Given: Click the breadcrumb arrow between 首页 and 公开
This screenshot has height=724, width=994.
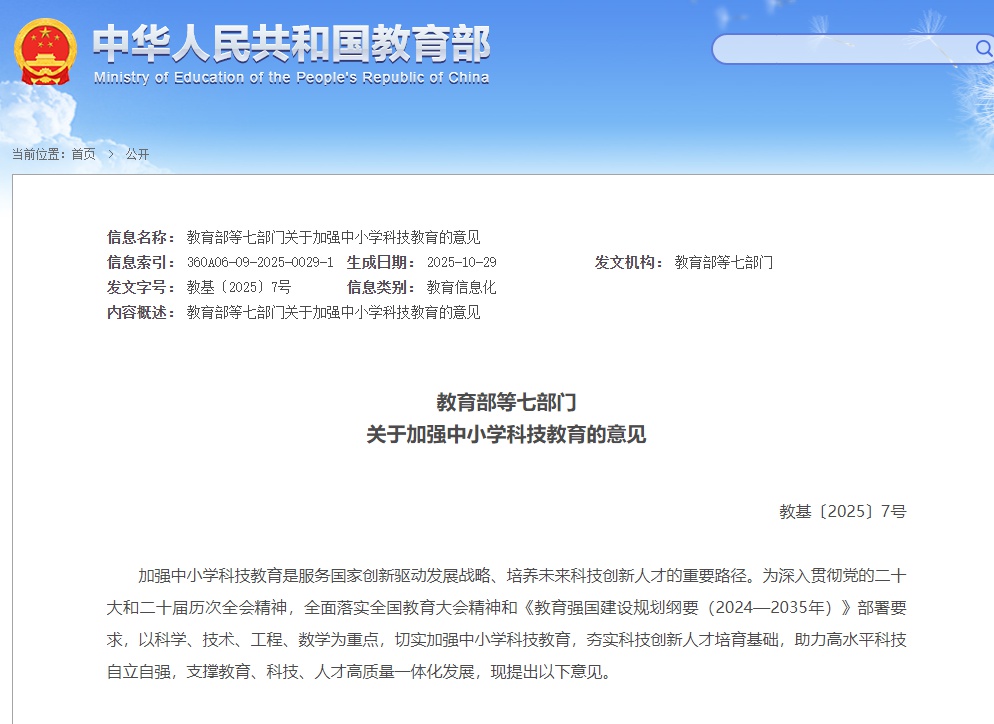Looking at the screenshot, I should pos(110,154).
